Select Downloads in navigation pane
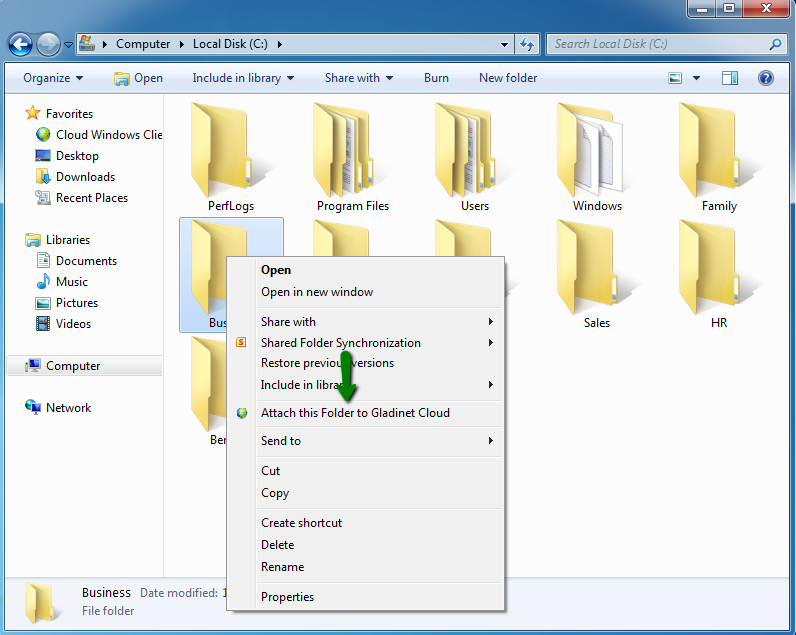Viewport: 796px width, 635px height. [76, 177]
